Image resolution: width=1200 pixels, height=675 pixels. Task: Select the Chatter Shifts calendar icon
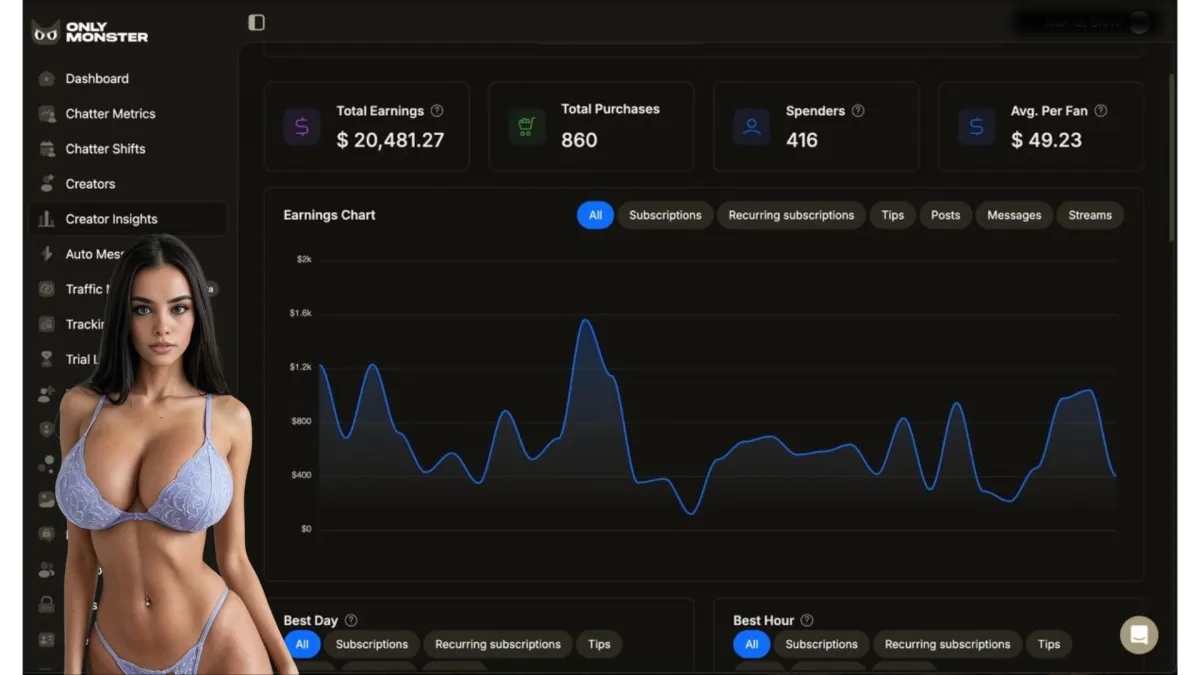[x=47, y=149]
